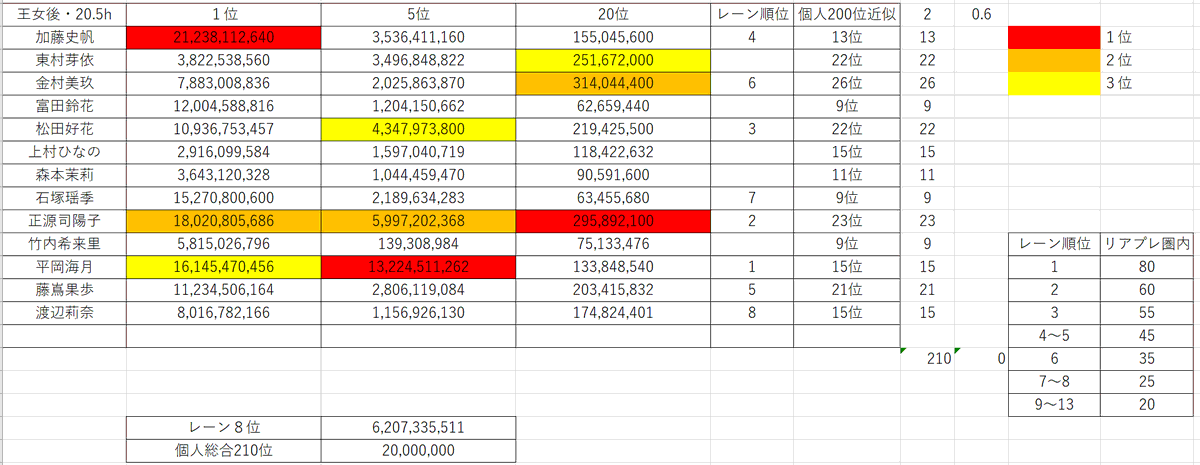
Task: Select the yellow legend swatch for 3位
Action: pos(1054,83)
